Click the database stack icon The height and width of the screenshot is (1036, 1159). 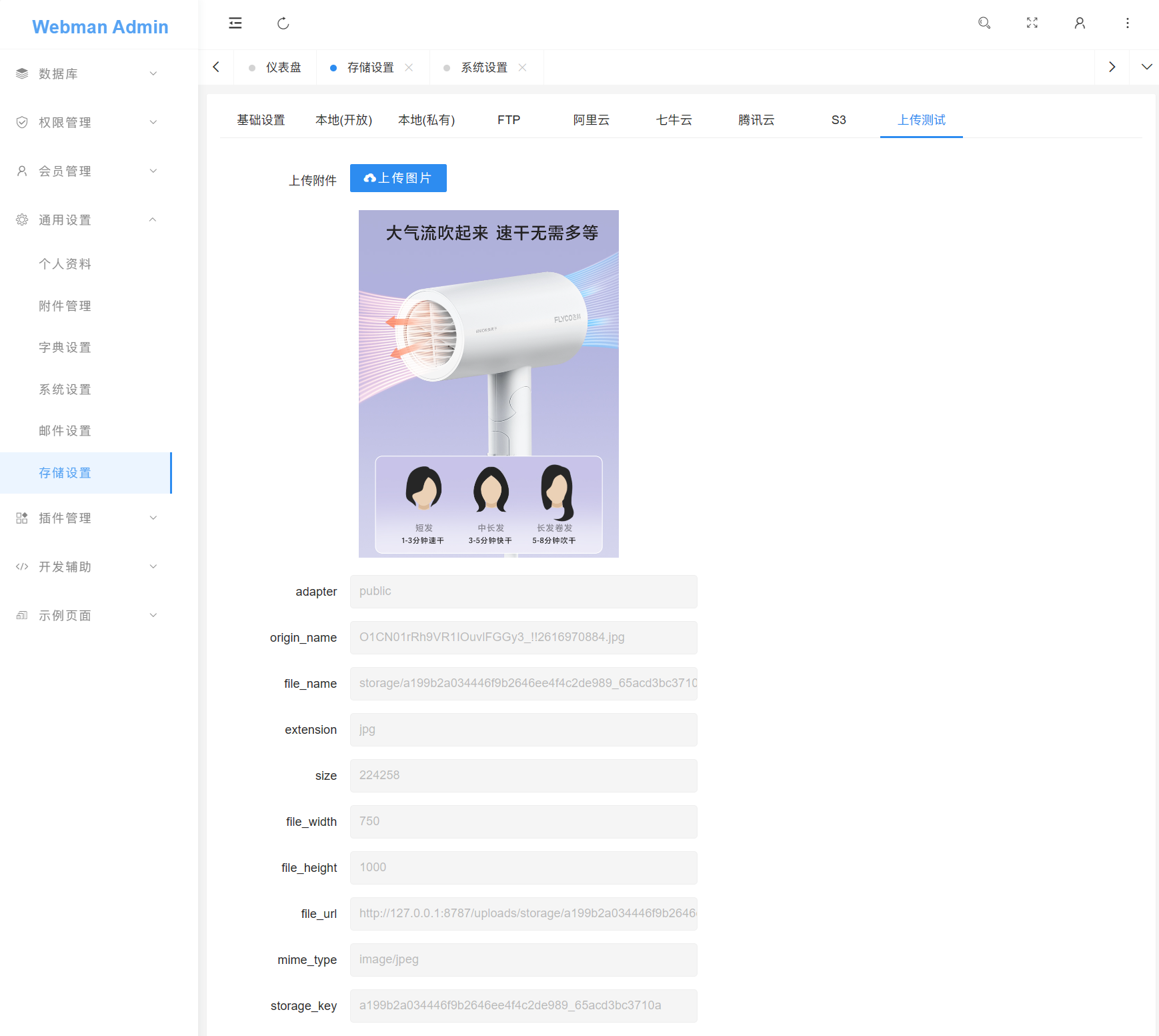(22, 73)
